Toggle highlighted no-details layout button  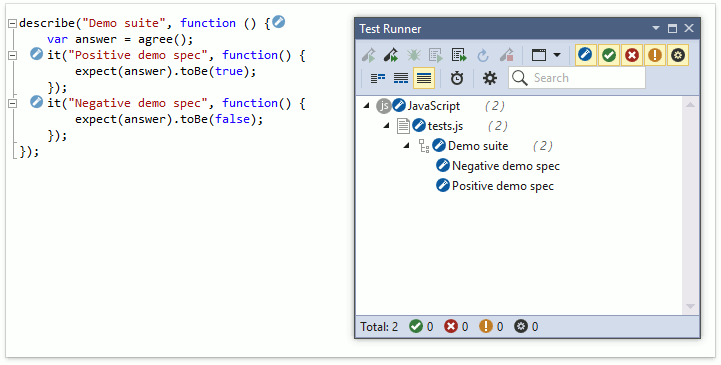pos(424,78)
